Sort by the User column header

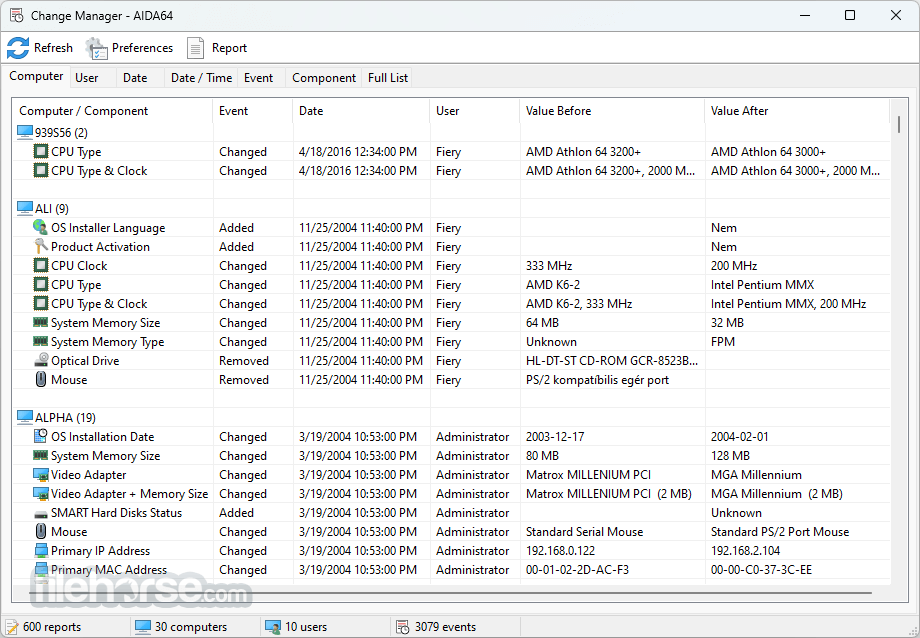pos(474,111)
